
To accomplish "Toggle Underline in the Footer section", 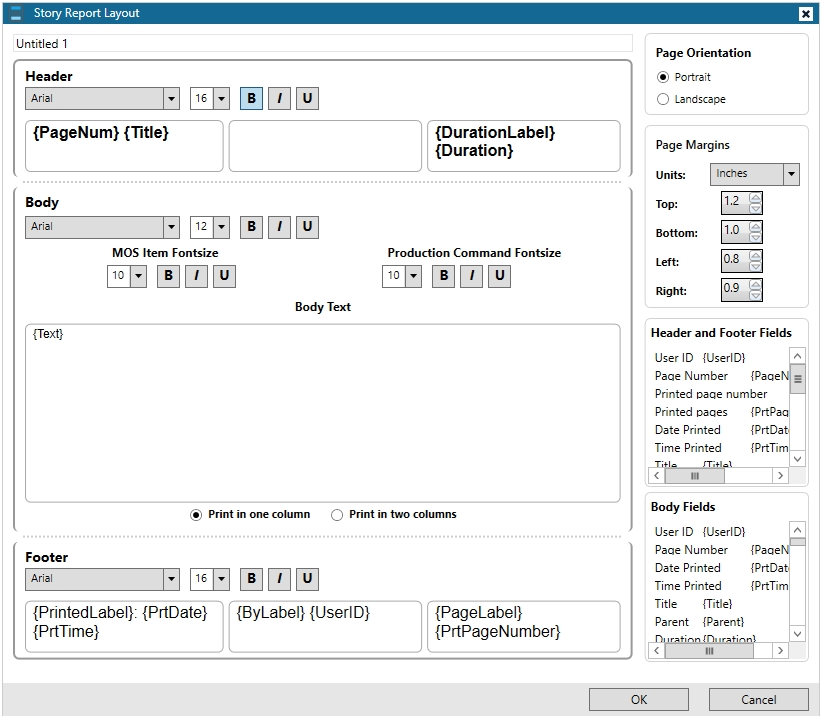I will [308, 579].
